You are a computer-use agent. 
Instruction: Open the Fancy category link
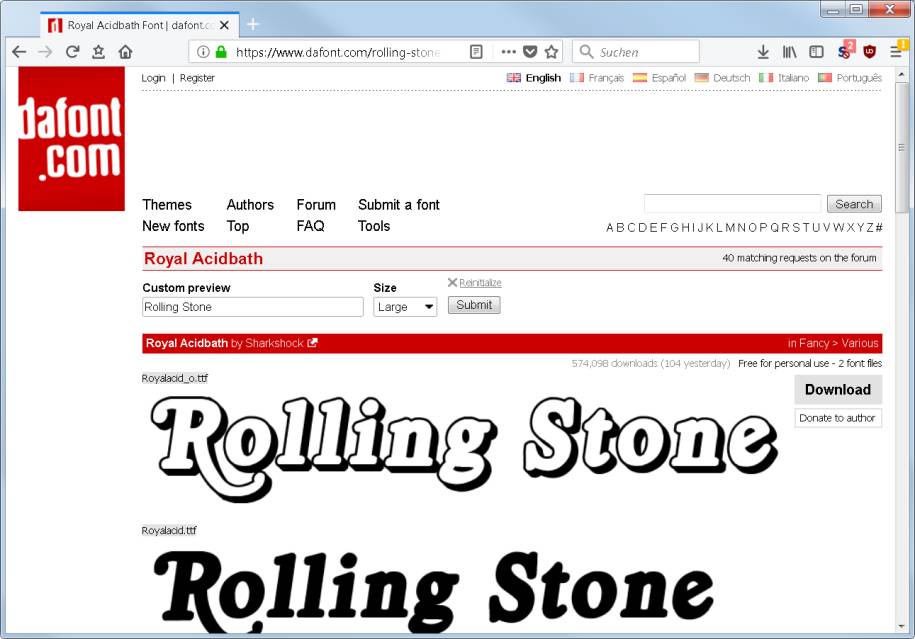click(814, 343)
